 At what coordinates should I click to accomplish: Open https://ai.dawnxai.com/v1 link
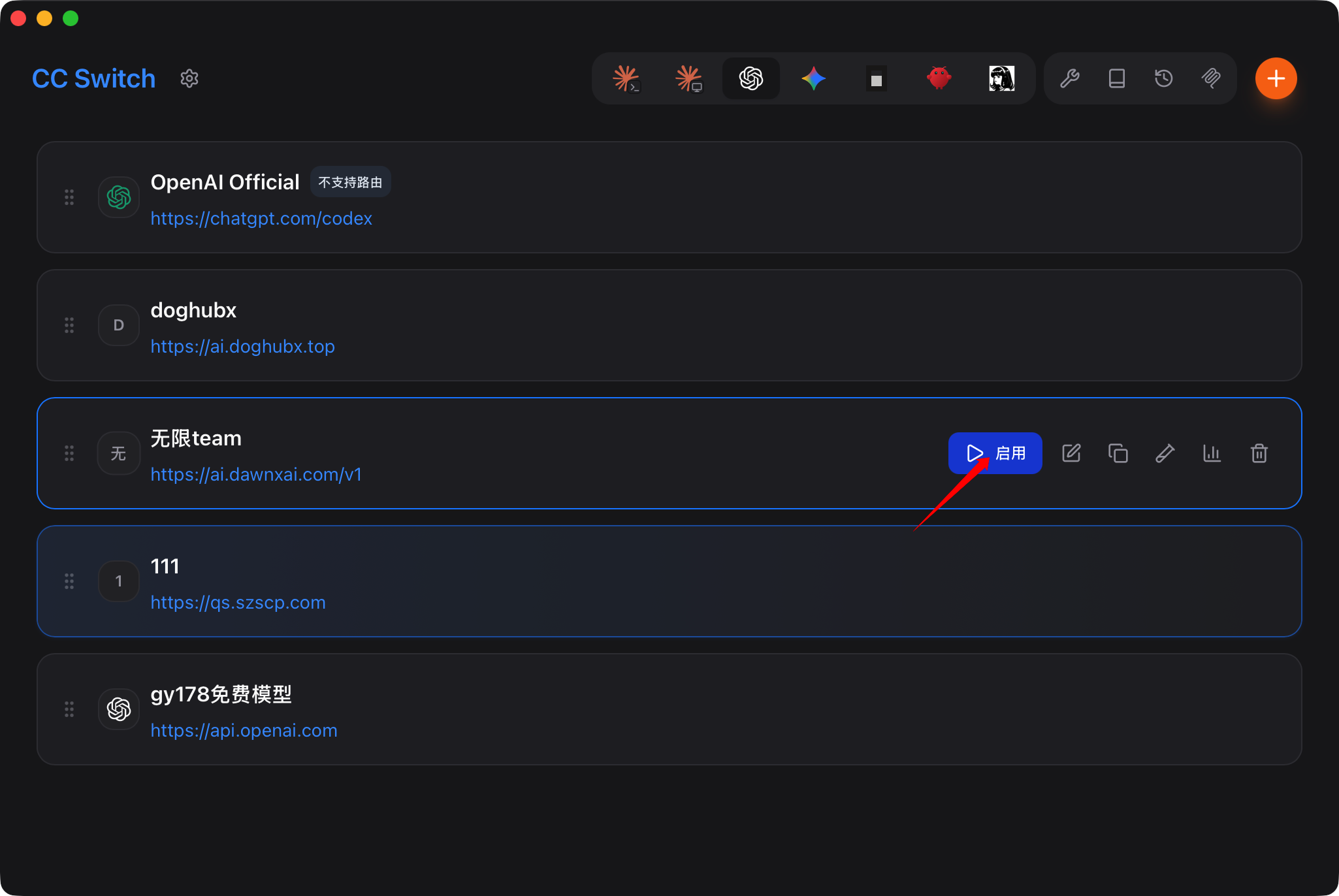click(256, 474)
